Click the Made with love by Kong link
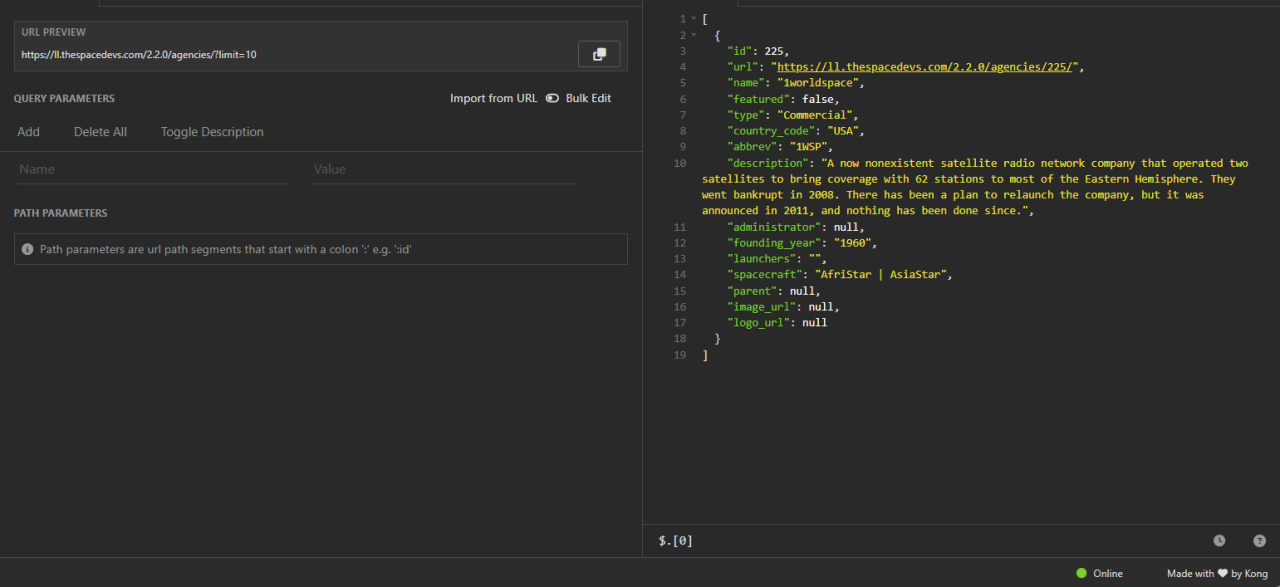 1215,573
